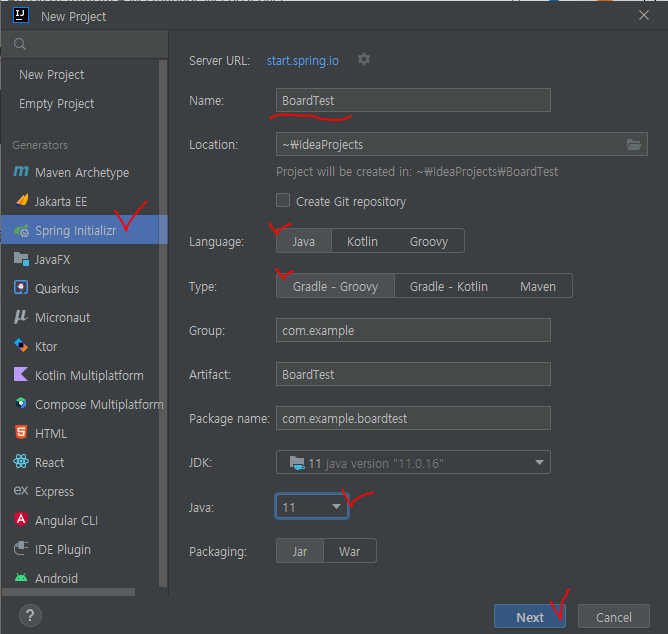Click the Ktor generator icon
Screen dimensions: 668x634
point(21,346)
